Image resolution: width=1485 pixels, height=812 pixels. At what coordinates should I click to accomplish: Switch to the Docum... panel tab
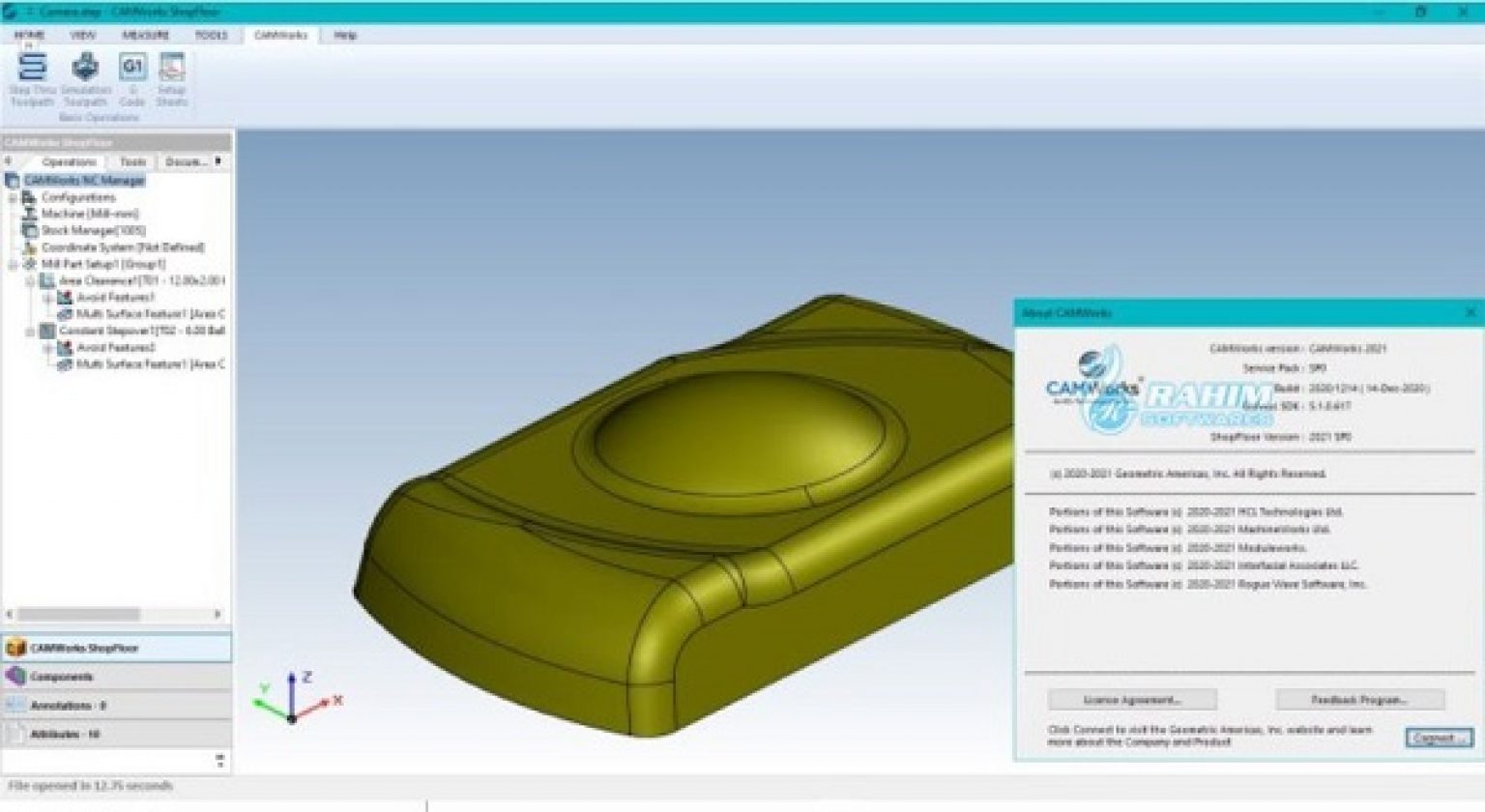point(187,161)
